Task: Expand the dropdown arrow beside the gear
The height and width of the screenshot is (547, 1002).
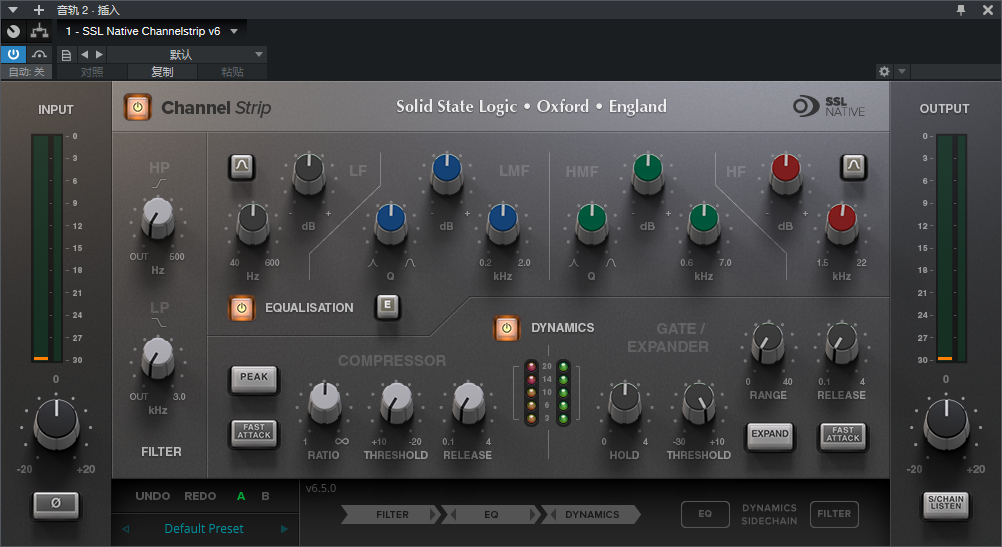Action: click(x=902, y=72)
